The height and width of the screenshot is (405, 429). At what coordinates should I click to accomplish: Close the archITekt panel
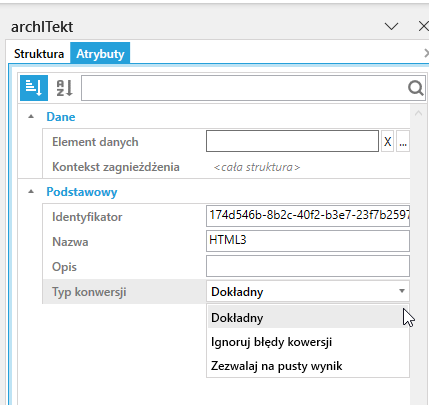tap(424, 26)
